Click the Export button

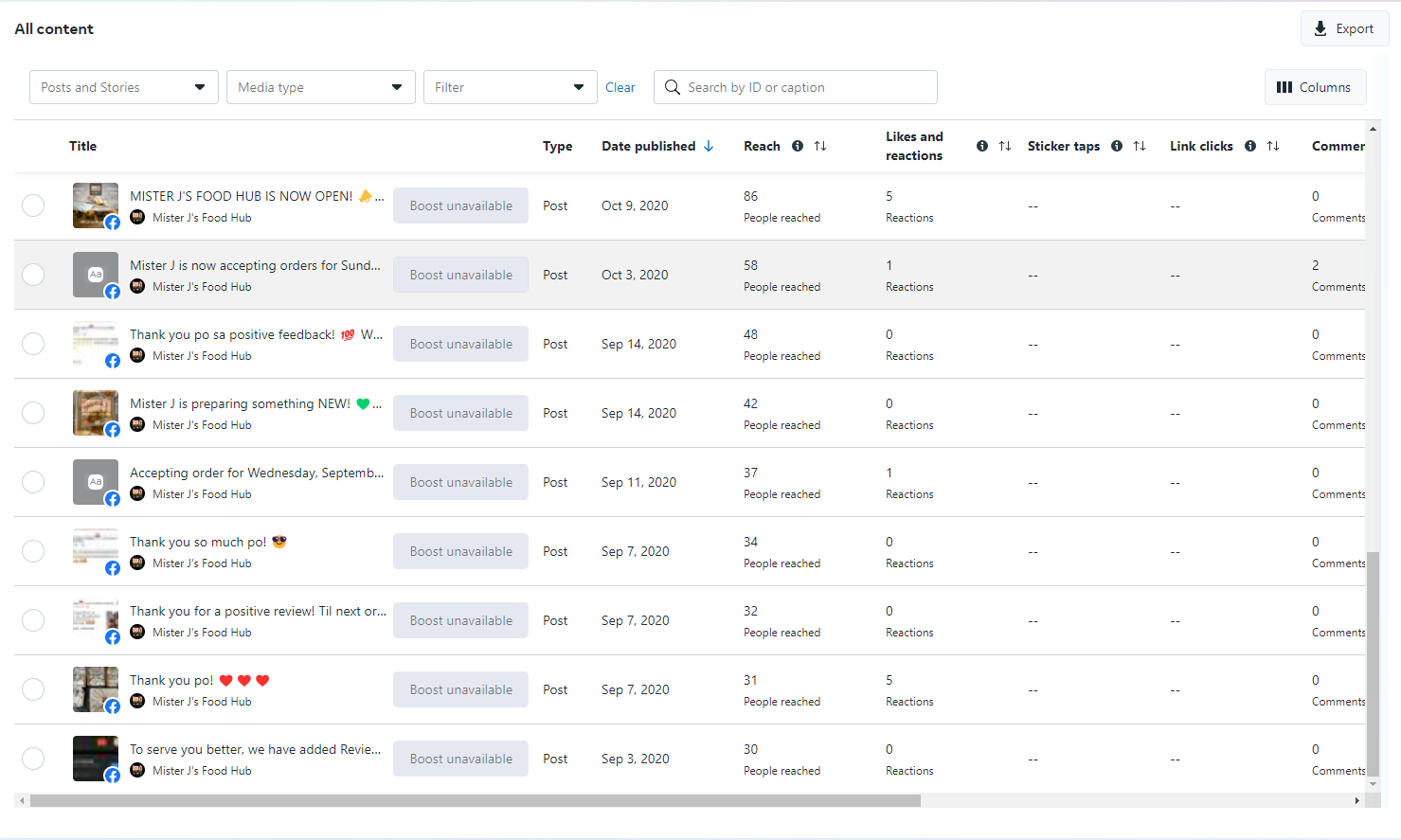(x=1344, y=28)
